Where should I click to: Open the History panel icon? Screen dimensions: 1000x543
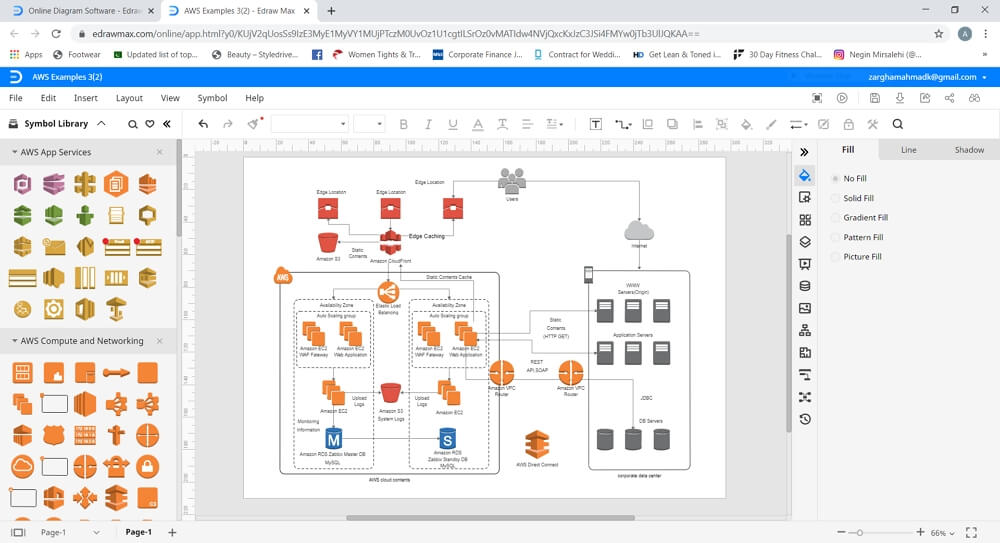click(x=805, y=419)
